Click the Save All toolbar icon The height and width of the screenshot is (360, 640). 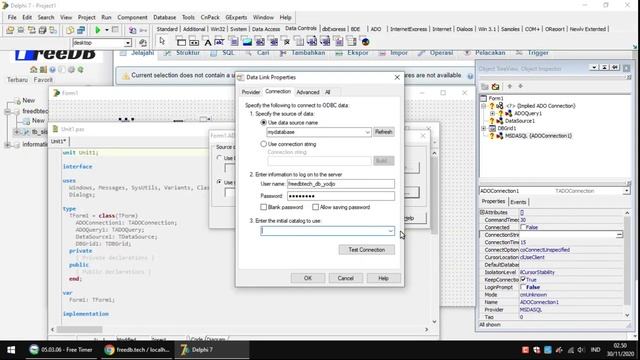[x=42, y=30]
